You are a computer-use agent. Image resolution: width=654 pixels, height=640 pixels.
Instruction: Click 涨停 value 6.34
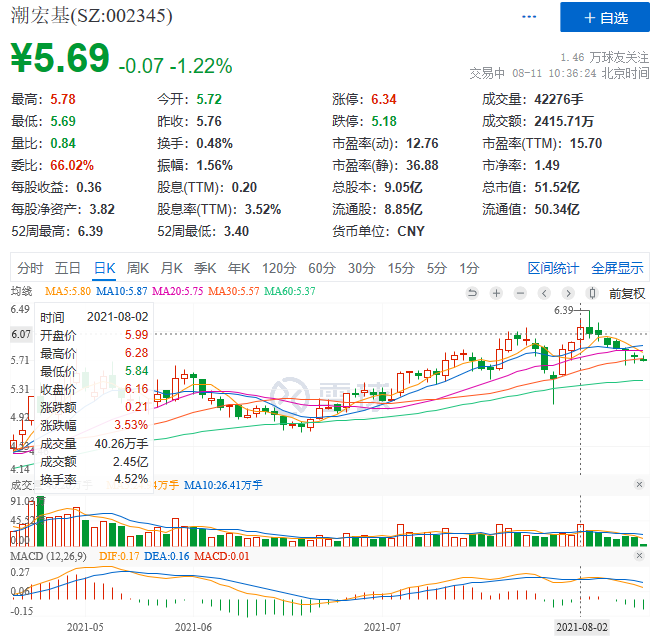click(x=384, y=99)
